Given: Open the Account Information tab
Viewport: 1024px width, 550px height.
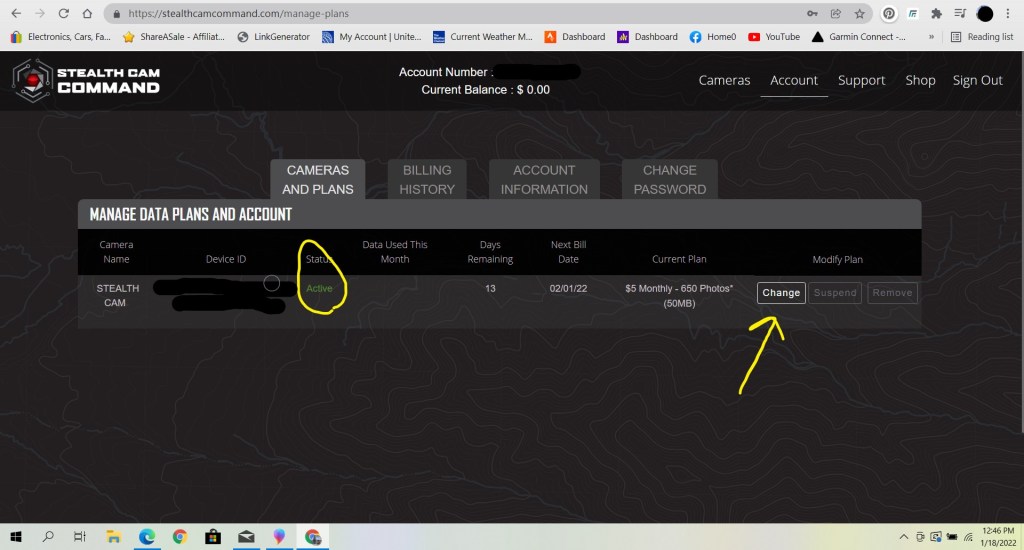Looking at the screenshot, I should [544, 179].
